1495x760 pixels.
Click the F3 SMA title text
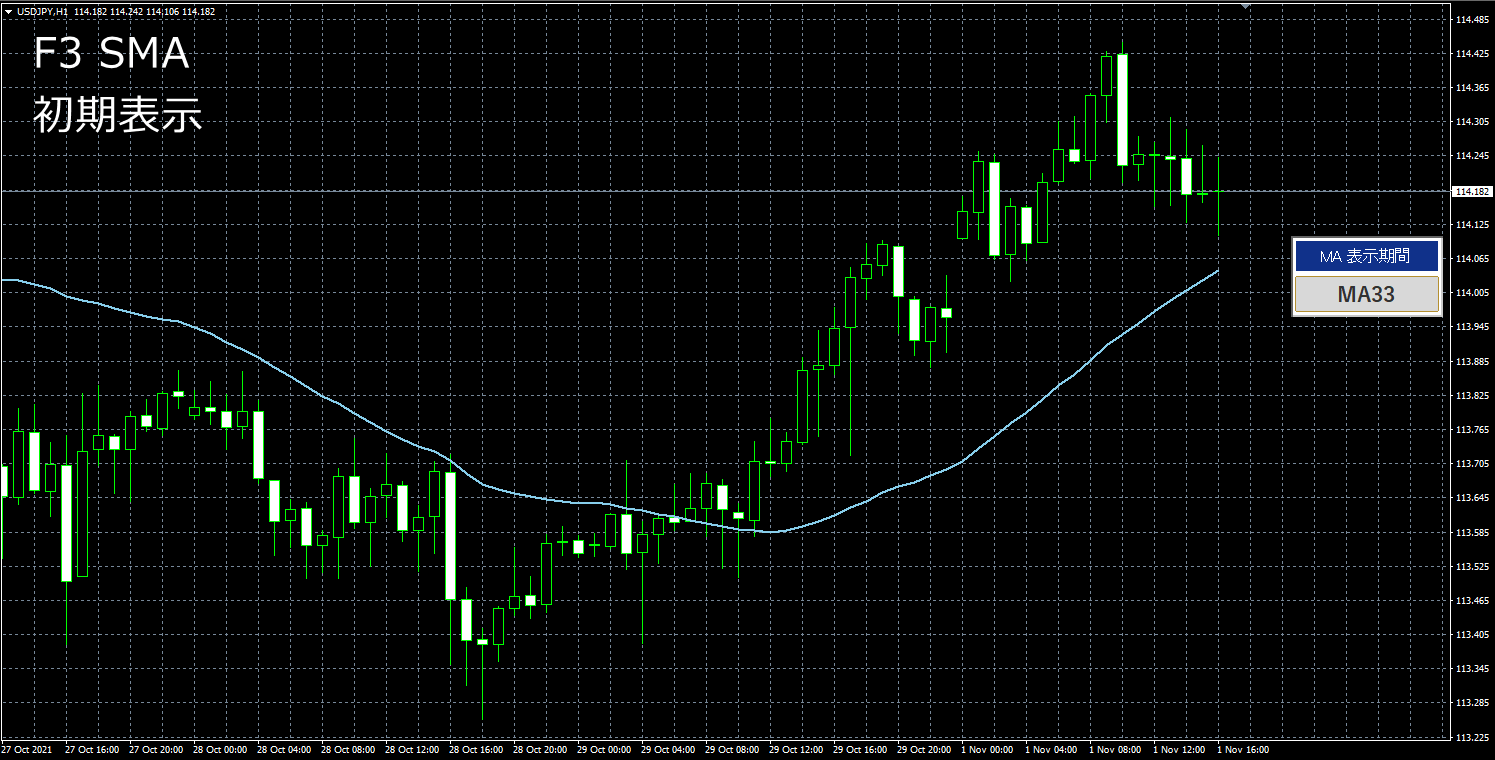point(111,54)
